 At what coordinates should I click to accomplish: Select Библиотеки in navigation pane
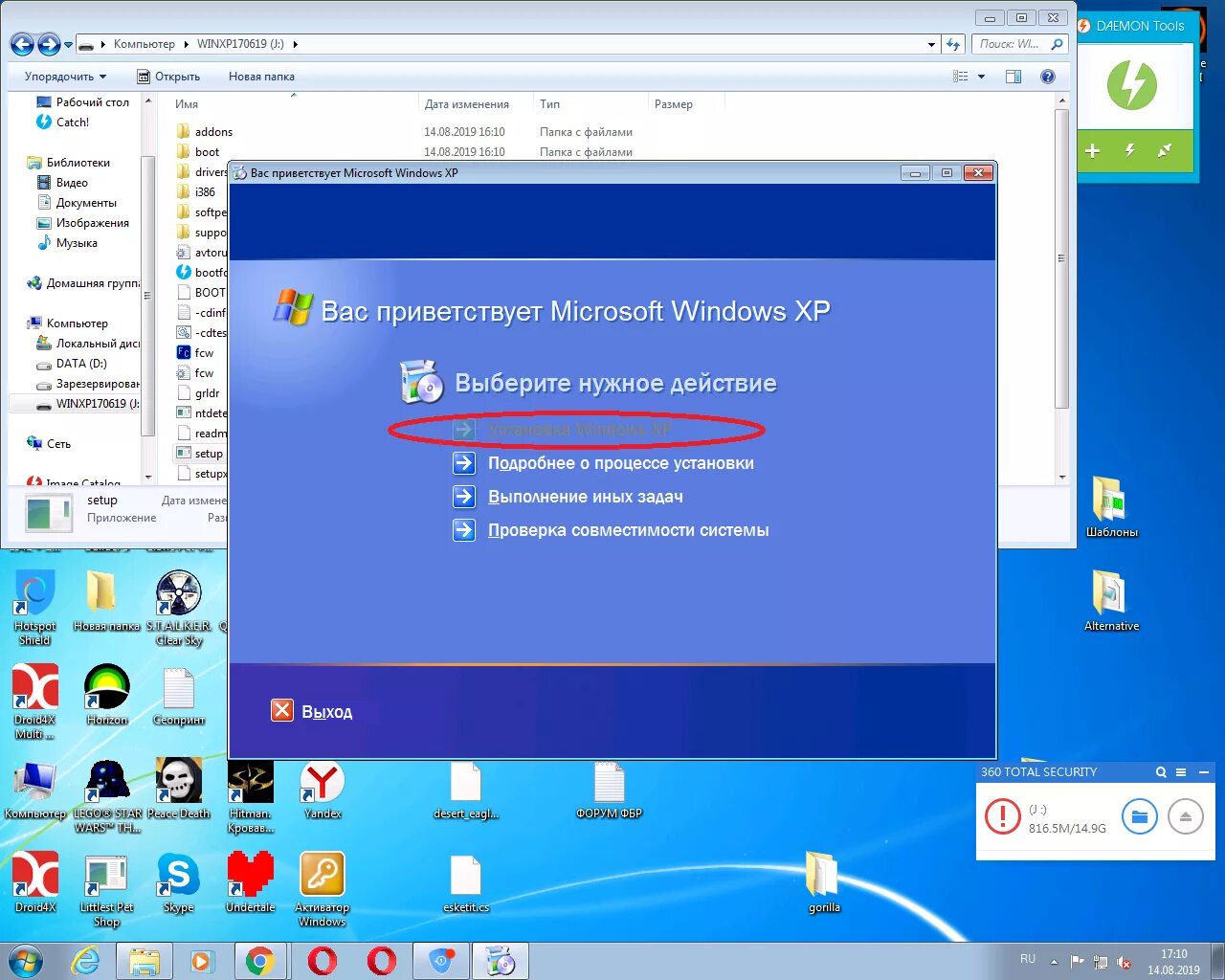(68, 163)
